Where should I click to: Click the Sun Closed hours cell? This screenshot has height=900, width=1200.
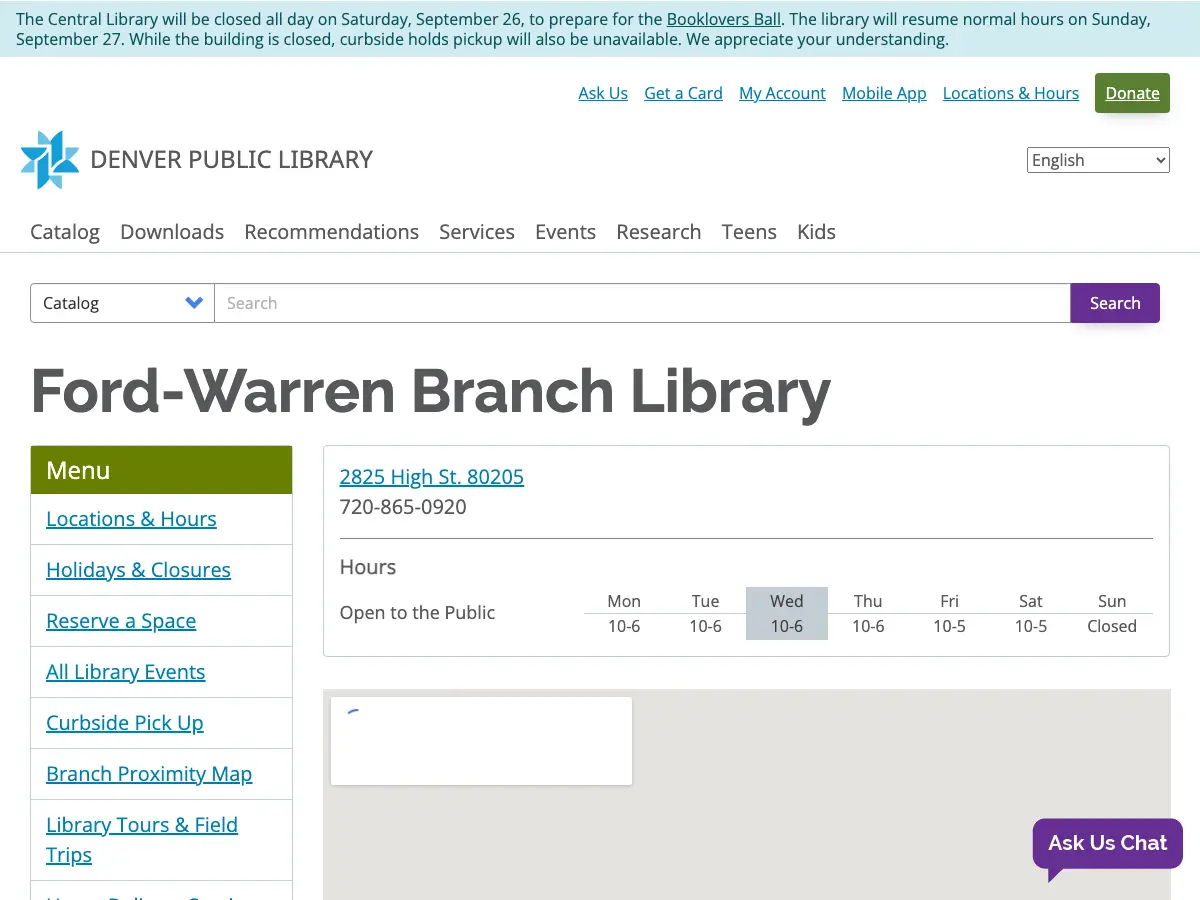tap(1112, 626)
